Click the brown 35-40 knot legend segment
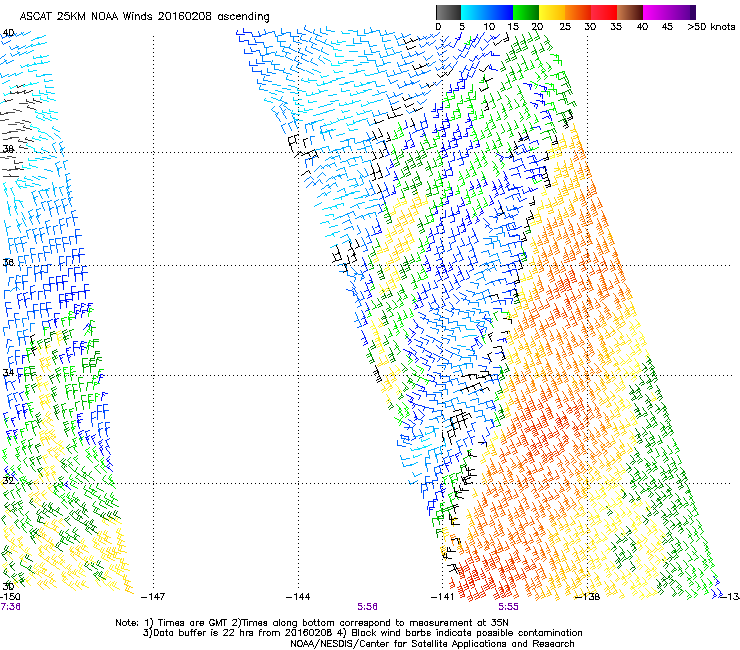This screenshot has height=650, width=740. click(x=630, y=12)
